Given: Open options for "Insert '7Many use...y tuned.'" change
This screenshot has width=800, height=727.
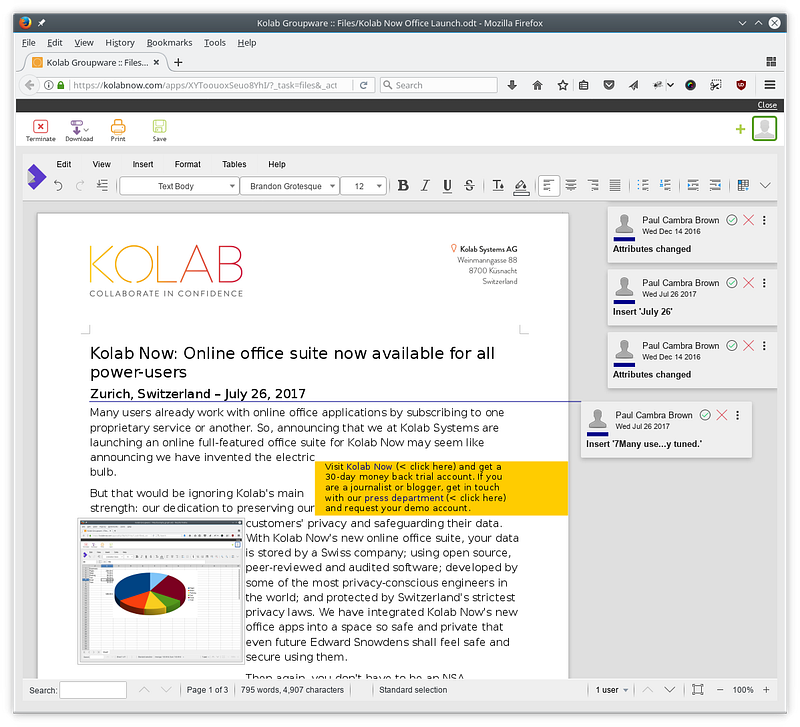Looking at the screenshot, I should click(x=738, y=415).
